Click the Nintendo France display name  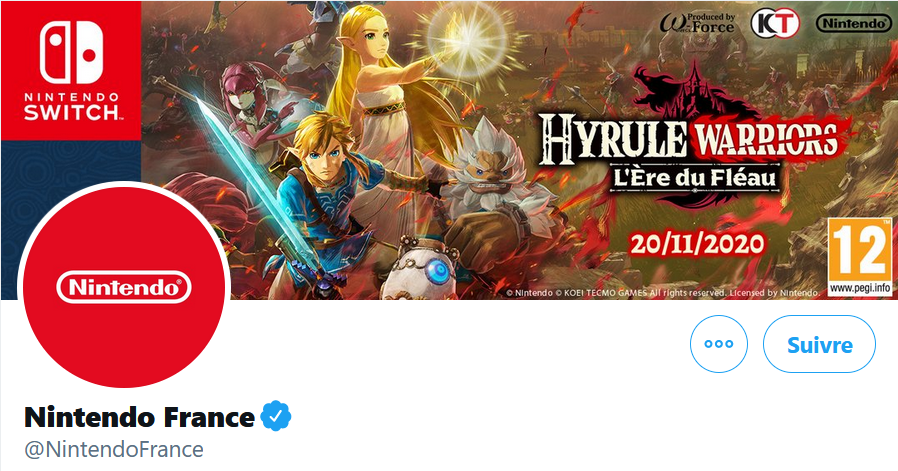tap(139, 417)
